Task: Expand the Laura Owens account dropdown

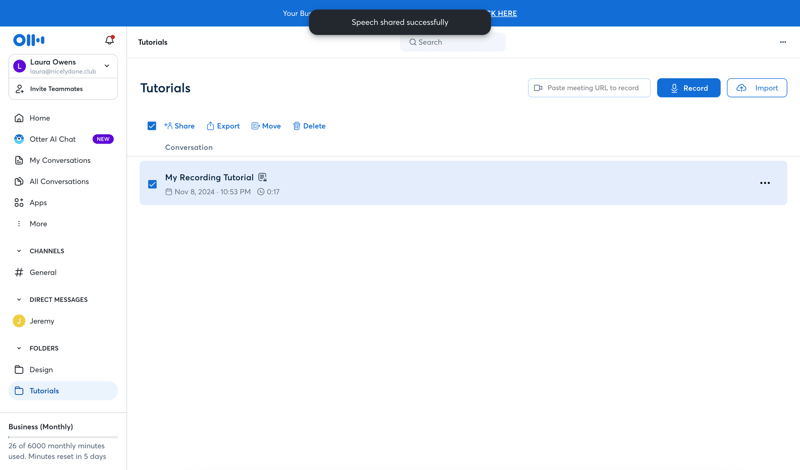Action: pos(107,66)
